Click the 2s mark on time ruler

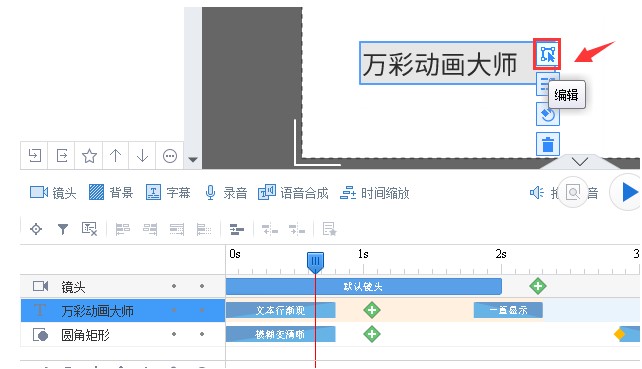pos(501,254)
